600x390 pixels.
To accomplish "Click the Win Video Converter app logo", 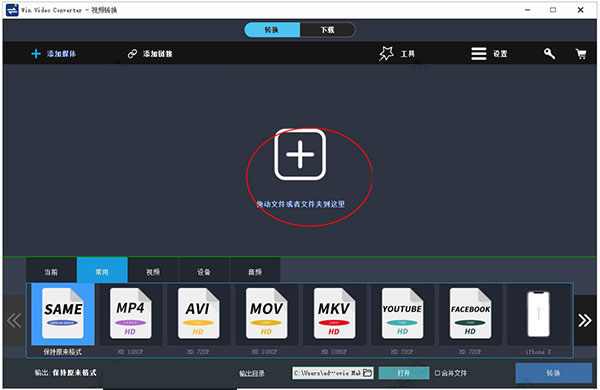I will (x=12, y=10).
